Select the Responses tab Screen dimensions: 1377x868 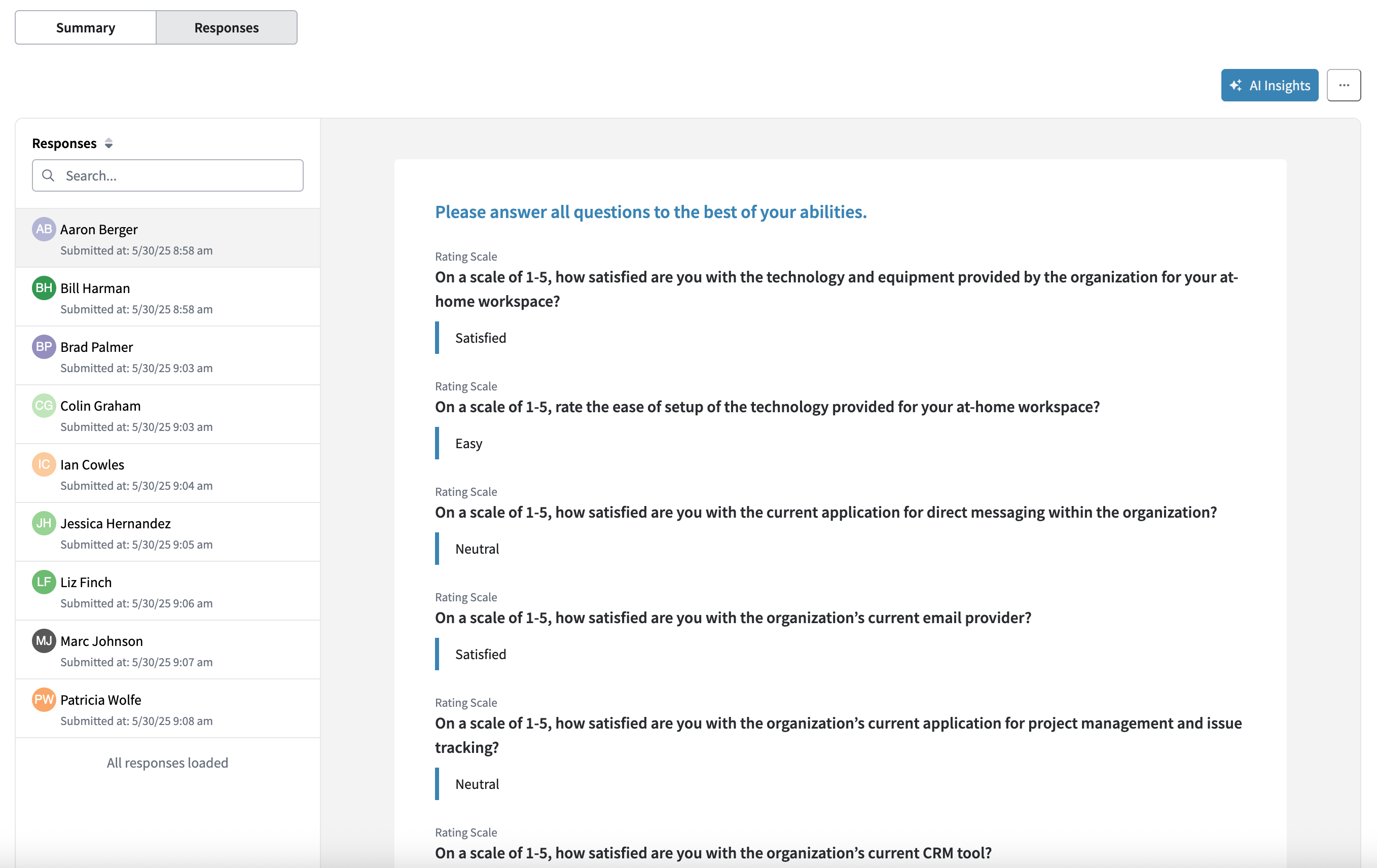[227, 27]
